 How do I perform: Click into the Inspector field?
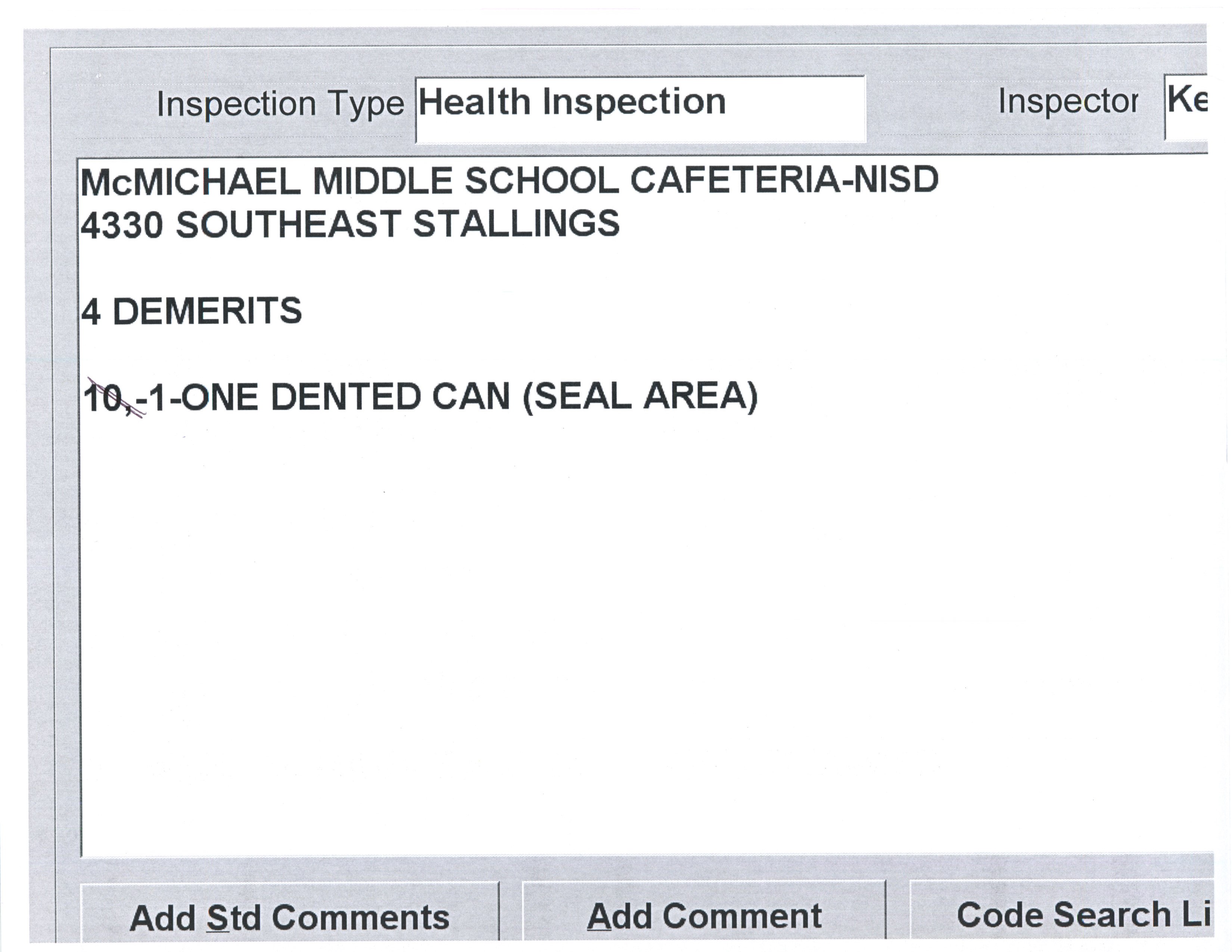pyautogui.click(x=1187, y=107)
